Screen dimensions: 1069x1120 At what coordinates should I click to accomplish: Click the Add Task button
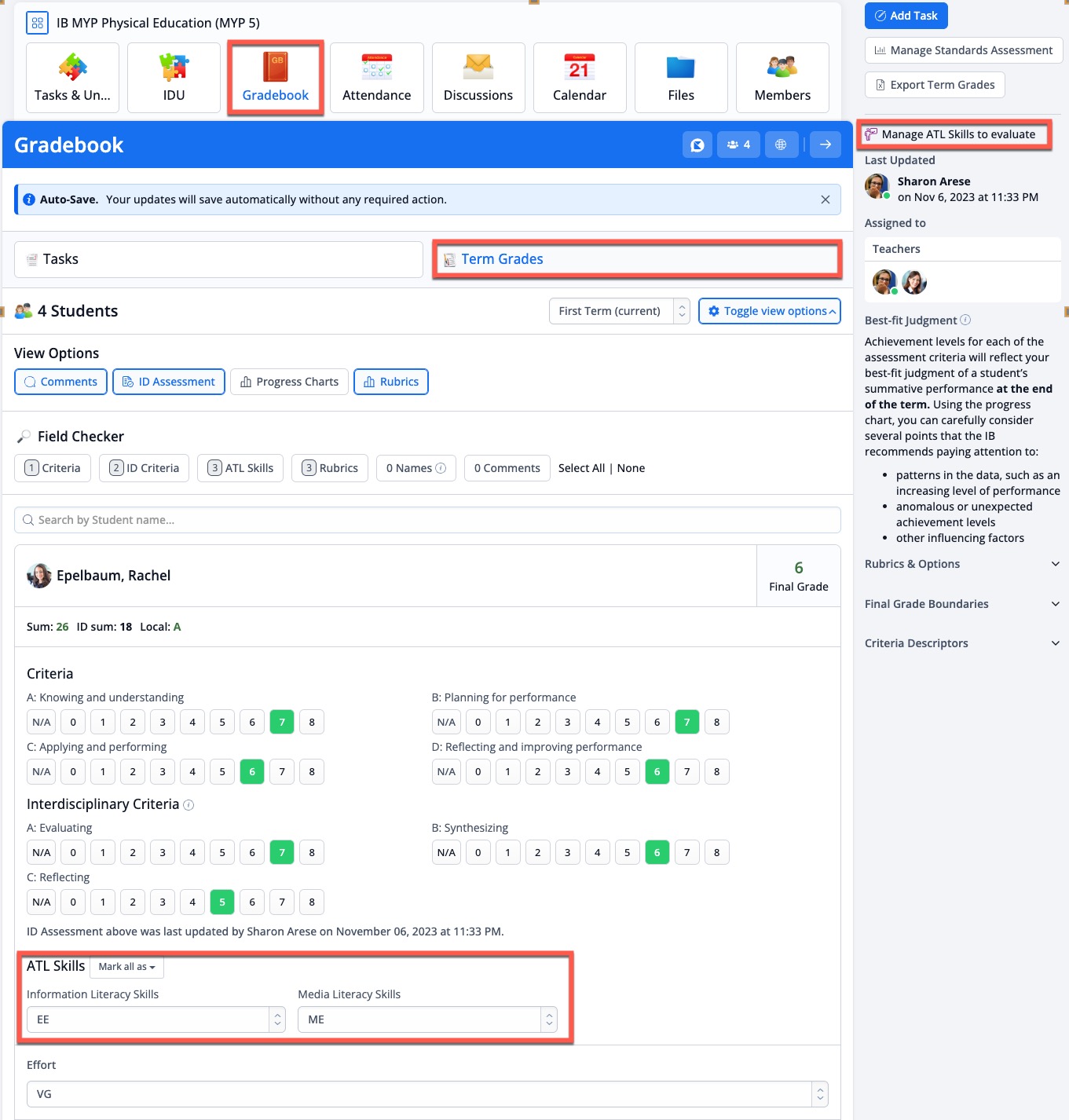point(906,16)
